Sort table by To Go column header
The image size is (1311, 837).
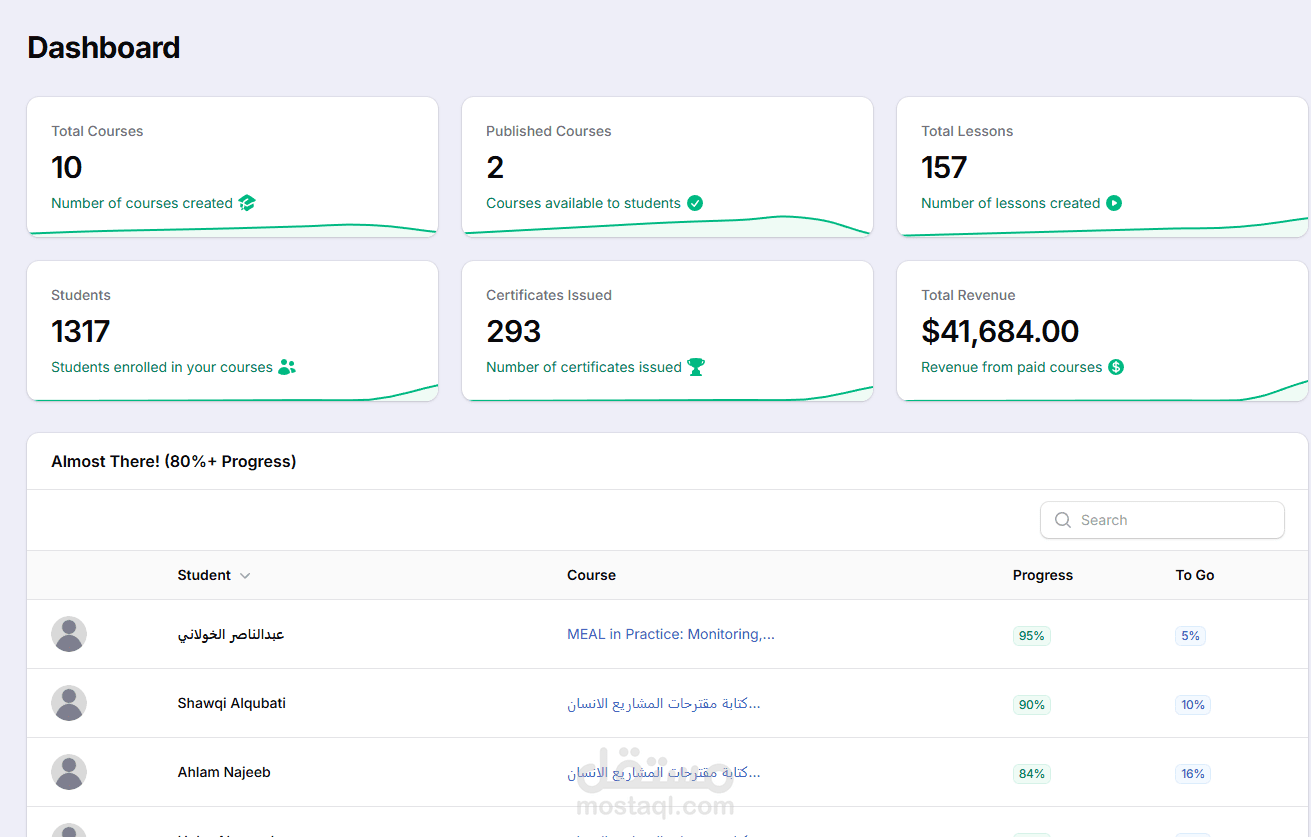pos(1195,575)
